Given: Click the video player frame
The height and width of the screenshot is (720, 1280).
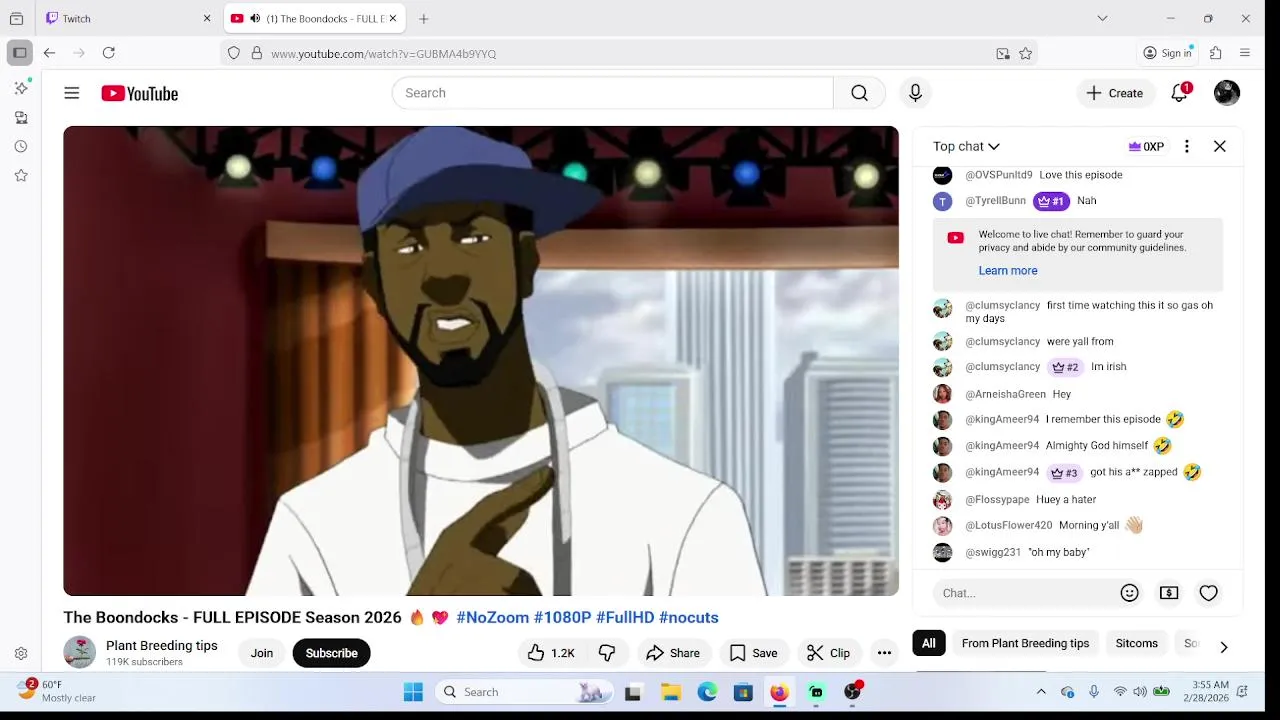Looking at the screenshot, I should click(x=481, y=361).
